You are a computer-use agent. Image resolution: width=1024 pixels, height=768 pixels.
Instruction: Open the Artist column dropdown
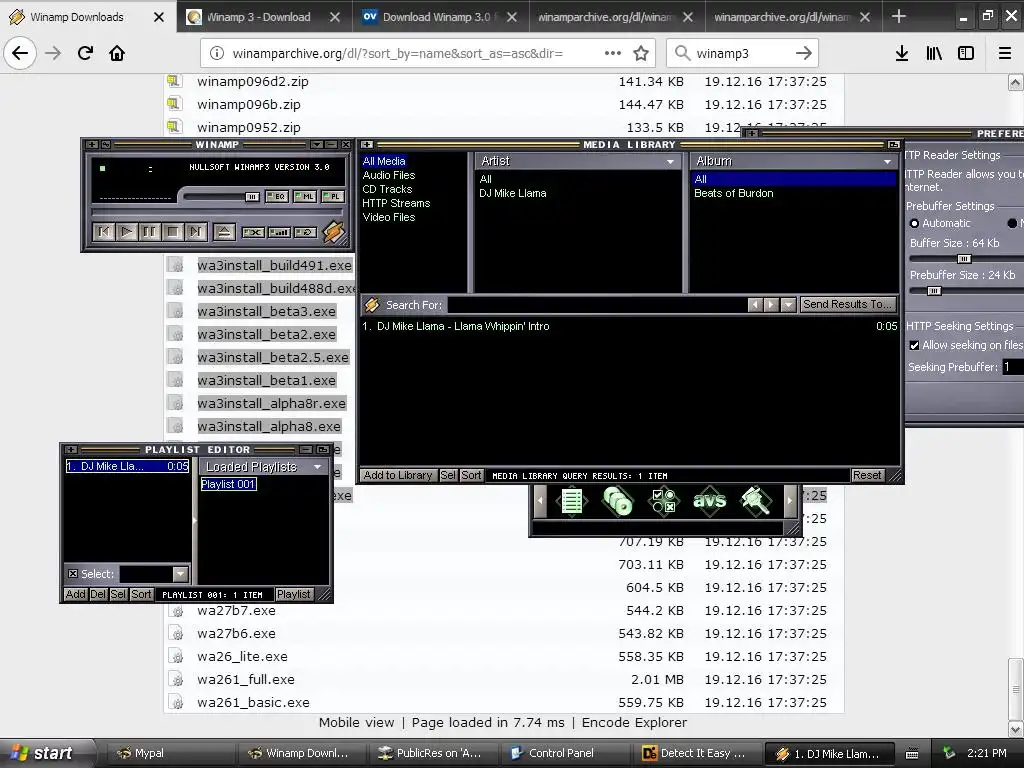point(670,161)
